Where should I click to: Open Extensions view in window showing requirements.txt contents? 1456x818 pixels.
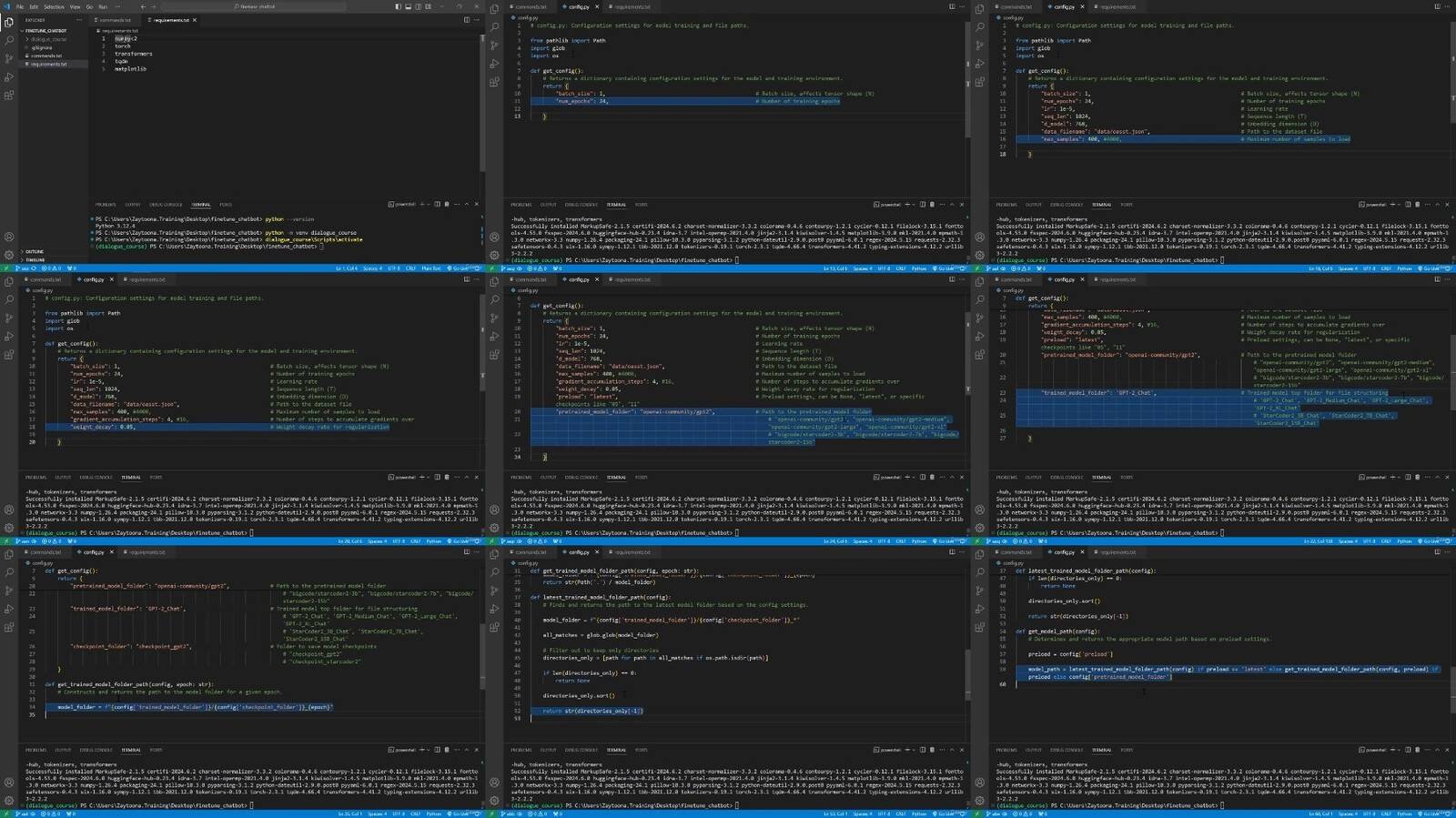coord(9,95)
